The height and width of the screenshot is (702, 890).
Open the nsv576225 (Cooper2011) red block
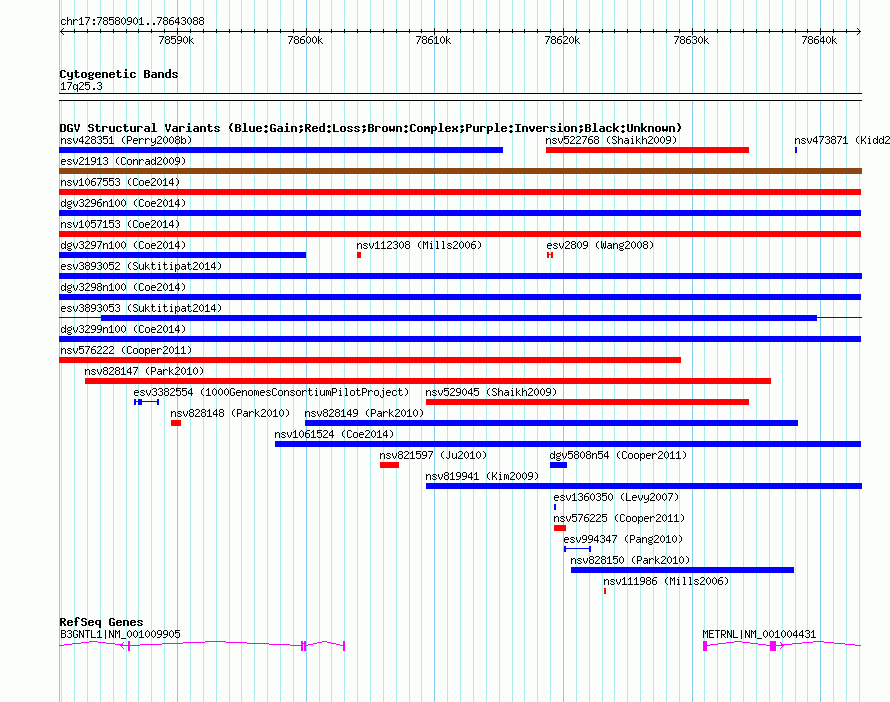[x=560, y=528]
